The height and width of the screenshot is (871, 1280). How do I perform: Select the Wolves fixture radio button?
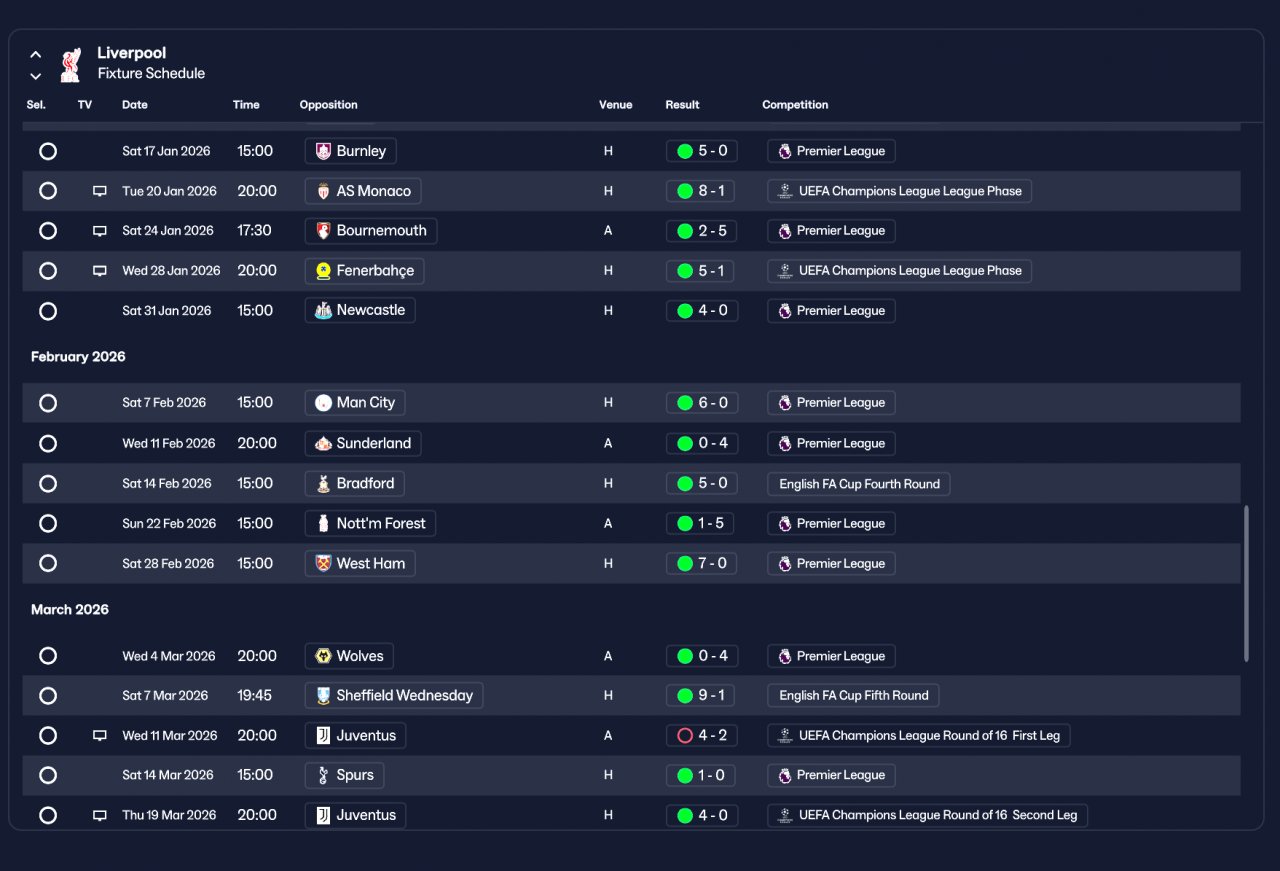pyautogui.click(x=48, y=656)
